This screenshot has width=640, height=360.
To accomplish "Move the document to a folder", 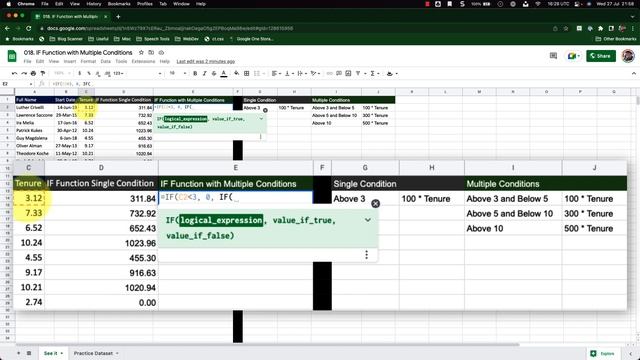I will pyautogui.click(x=151, y=53).
